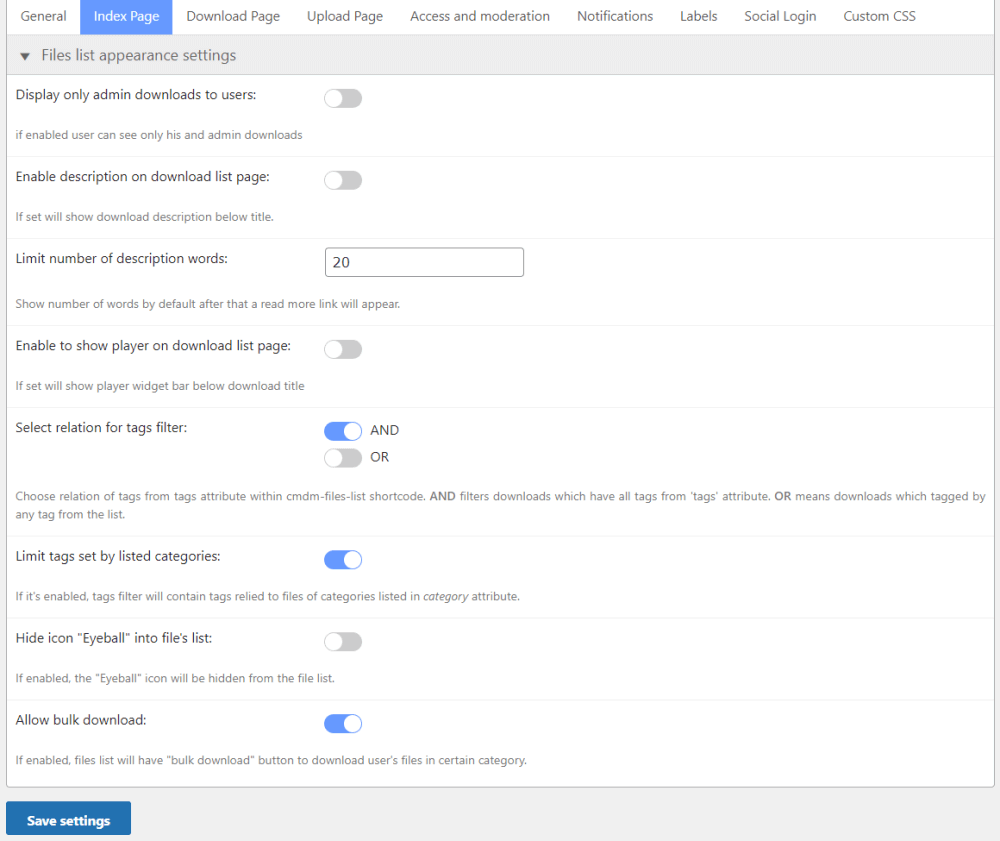Toggle hide Eyeball icon in file list

click(343, 642)
